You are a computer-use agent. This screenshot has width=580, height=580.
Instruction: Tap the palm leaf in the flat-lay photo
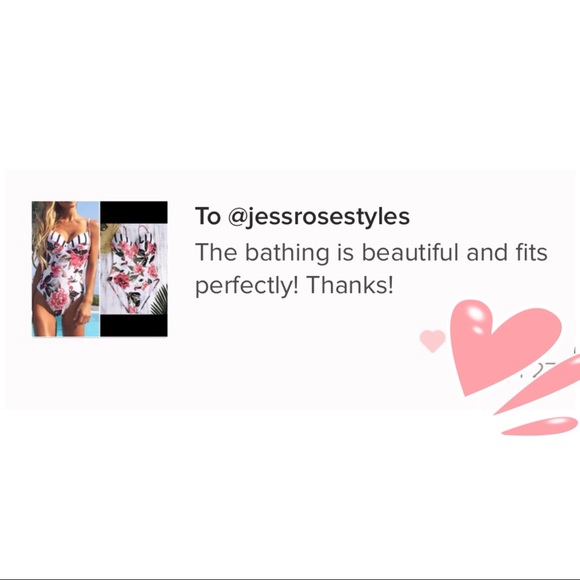160,300
